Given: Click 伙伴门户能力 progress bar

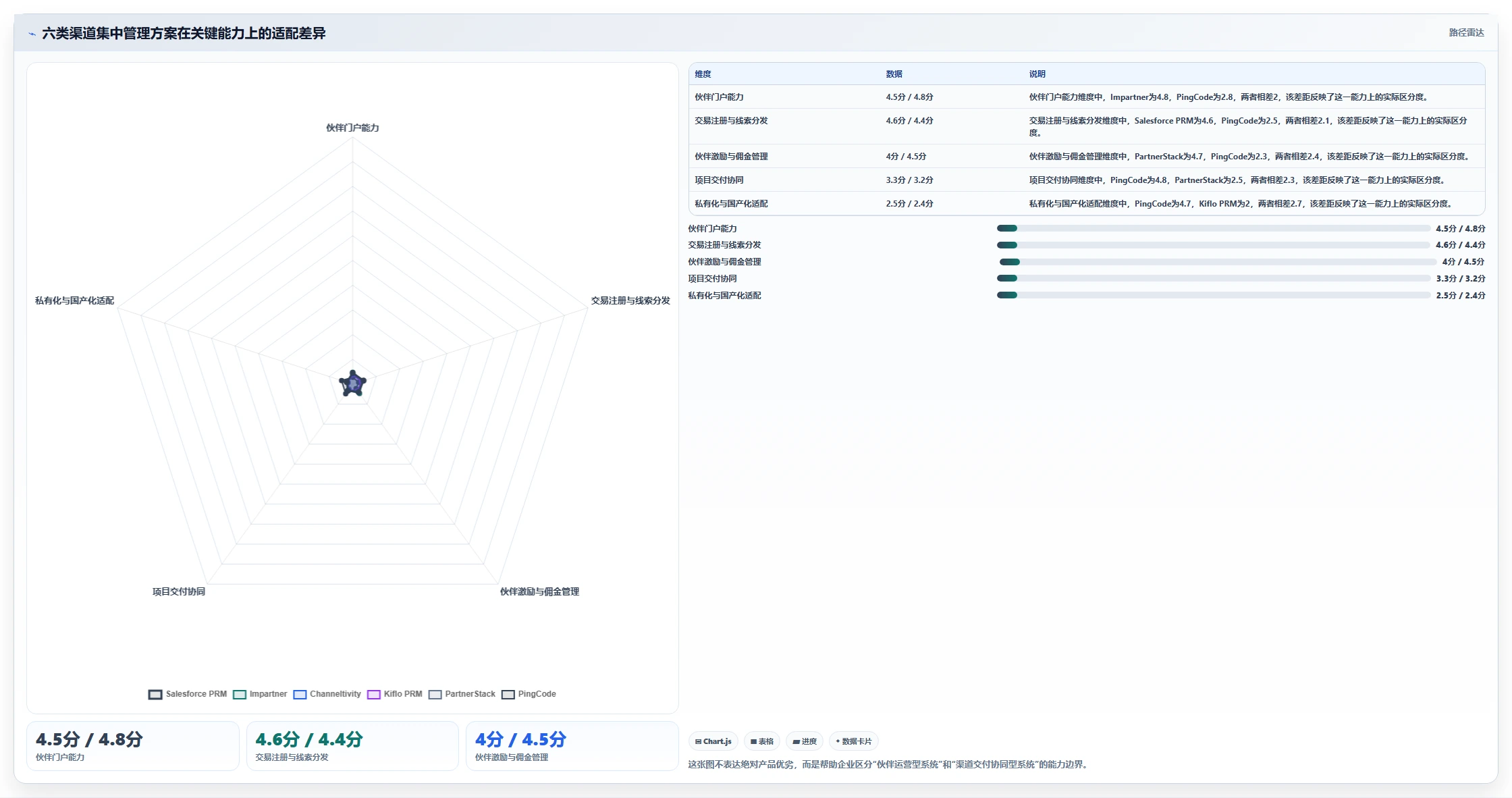Looking at the screenshot, I should [x=1214, y=228].
